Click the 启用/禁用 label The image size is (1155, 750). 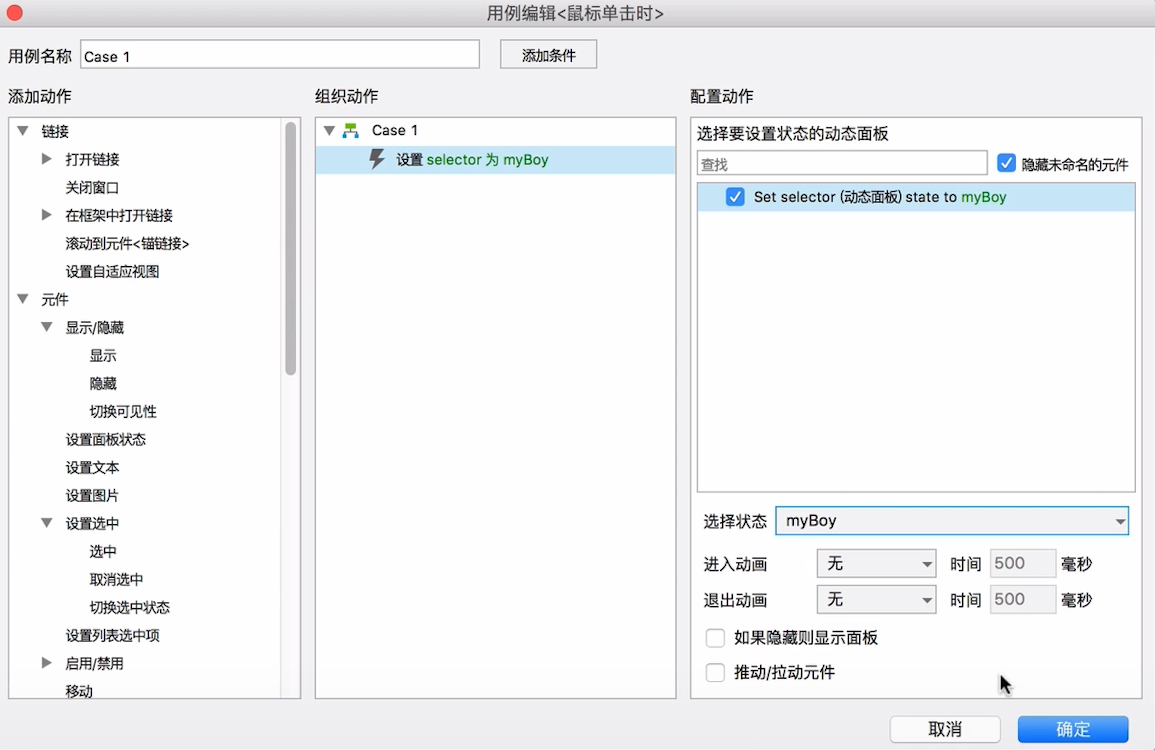[x=94, y=664]
